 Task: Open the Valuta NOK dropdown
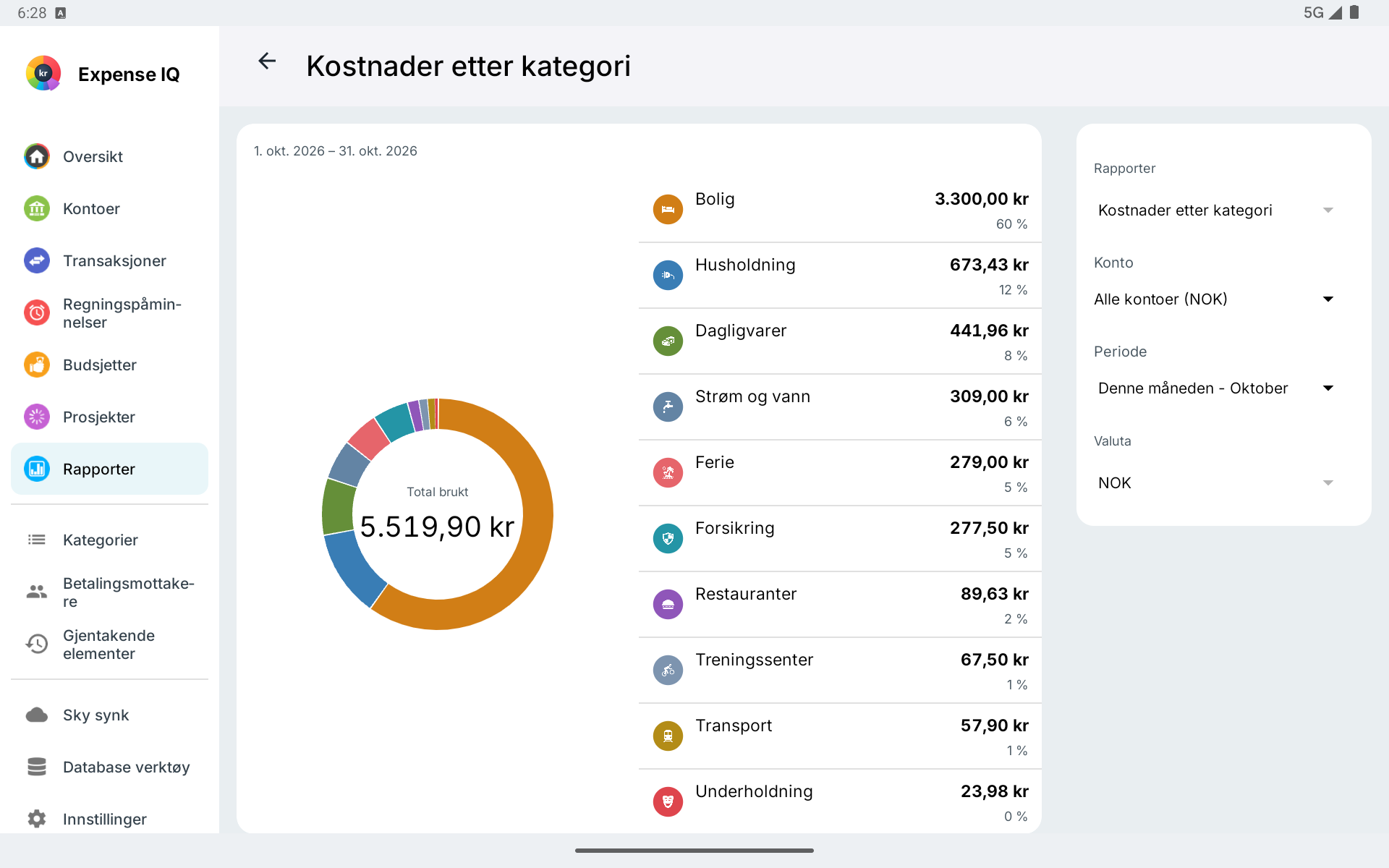tap(1215, 483)
